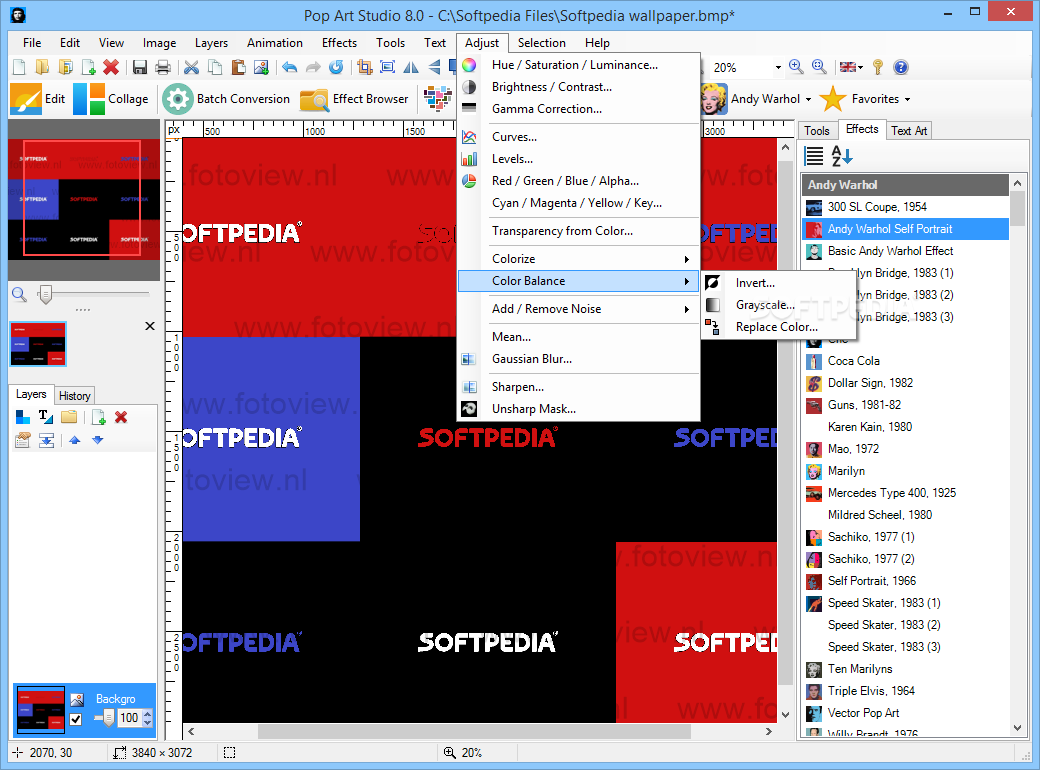The width and height of the screenshot is (1040, 770).
Task: Select Coca Cola effect in list
Action: tap(906, 361)
